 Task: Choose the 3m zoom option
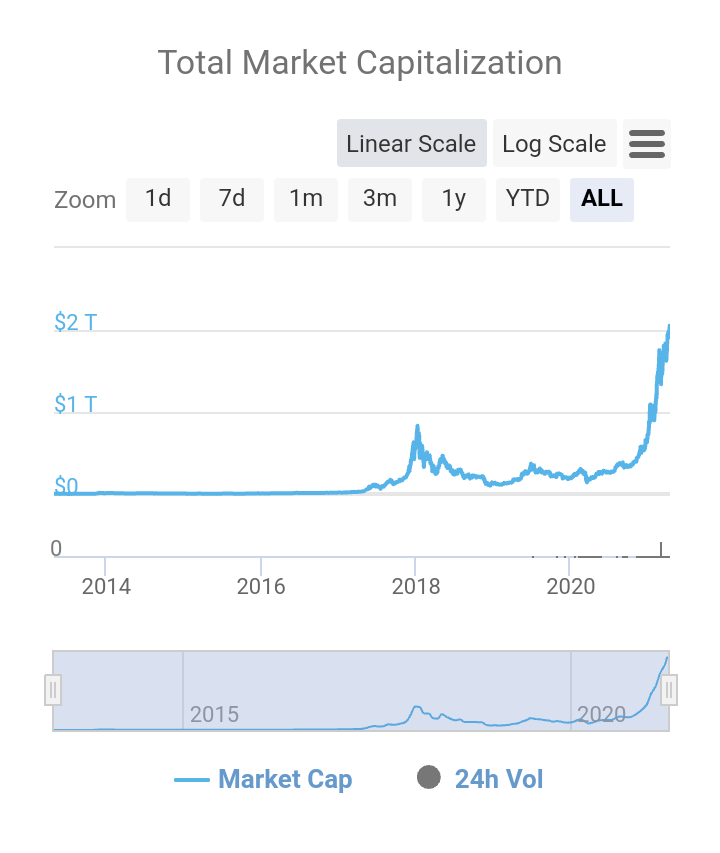coord(380,199)
